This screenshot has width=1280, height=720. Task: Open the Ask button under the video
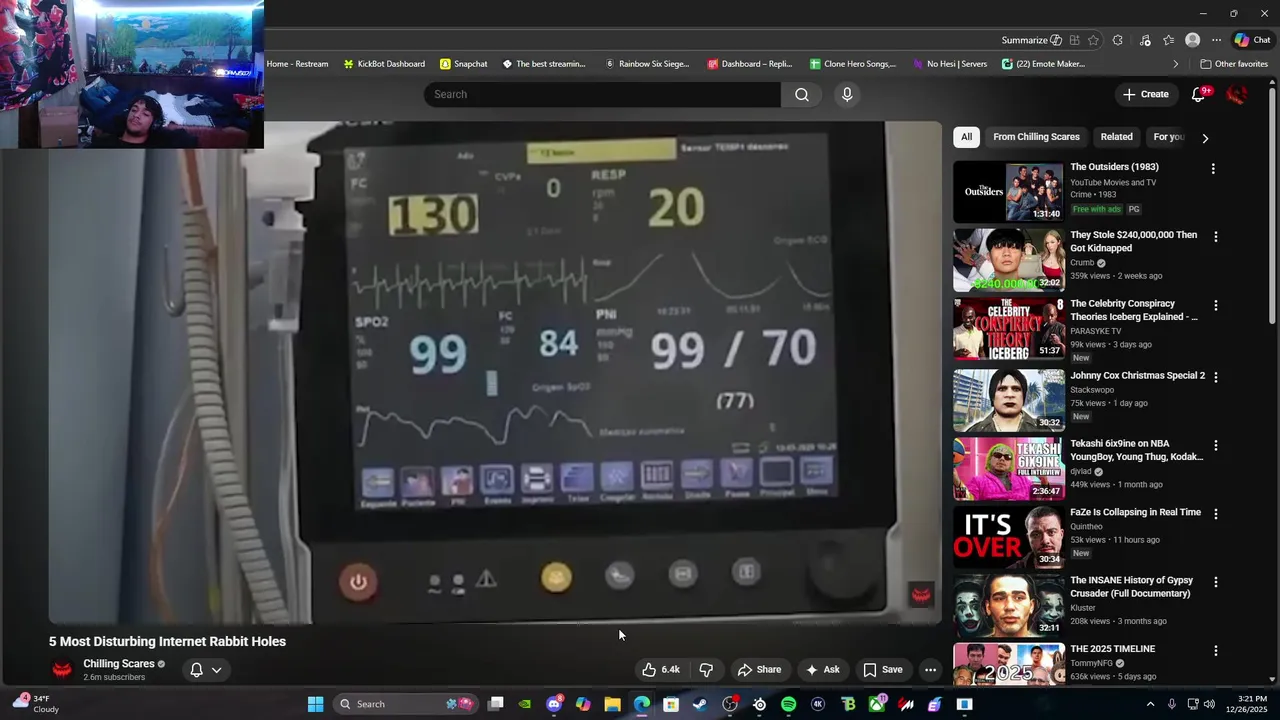(823, 670)
